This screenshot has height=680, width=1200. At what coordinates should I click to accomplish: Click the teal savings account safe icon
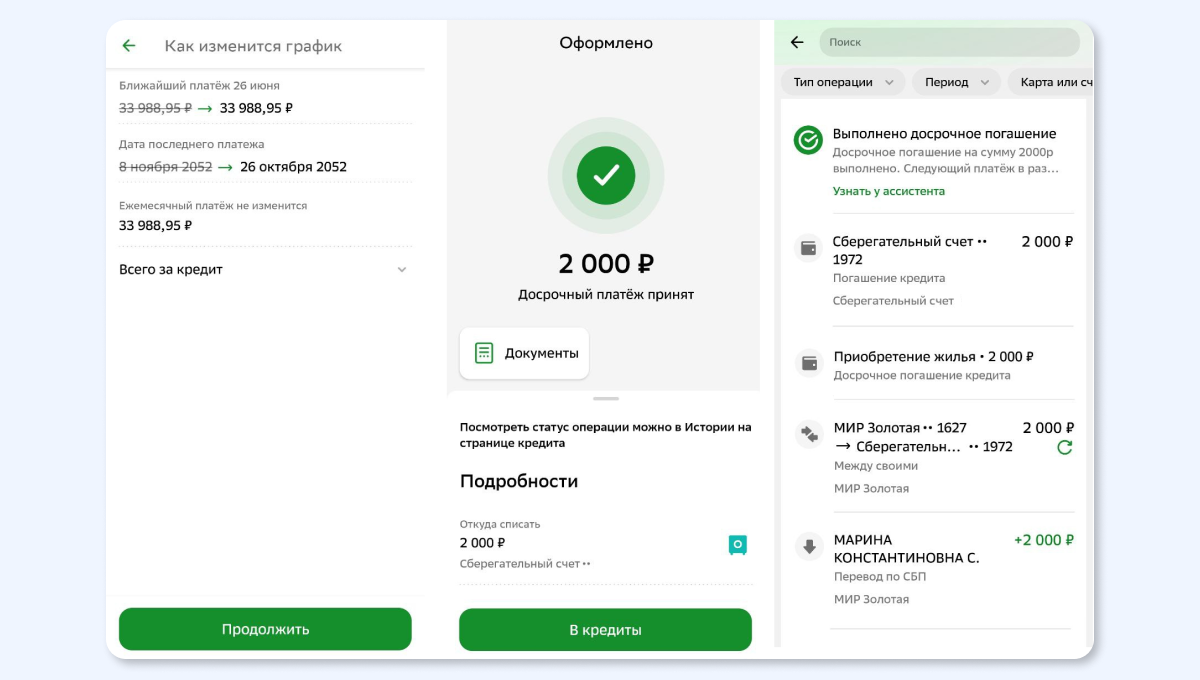[x=738, y=545]
